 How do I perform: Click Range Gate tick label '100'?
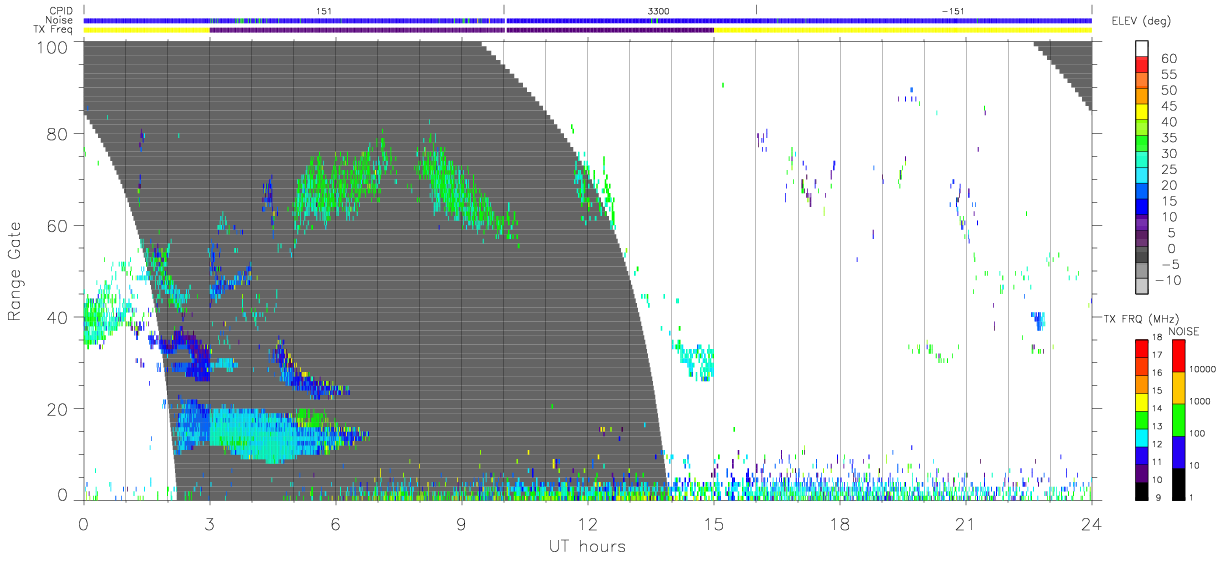53,46
